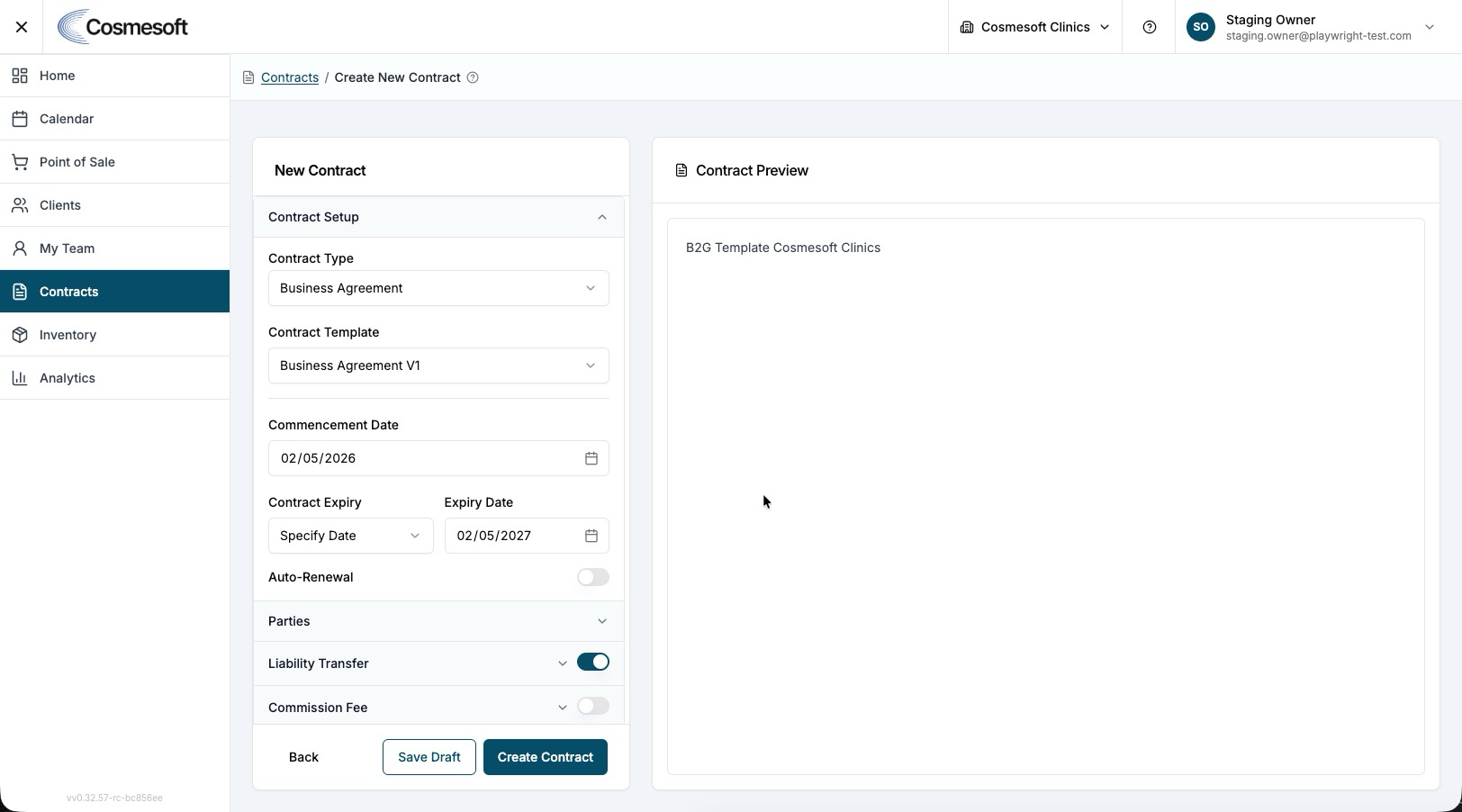Disable the Liability Transfer switch
The image size is (1462, 812).
click(593, 663)
